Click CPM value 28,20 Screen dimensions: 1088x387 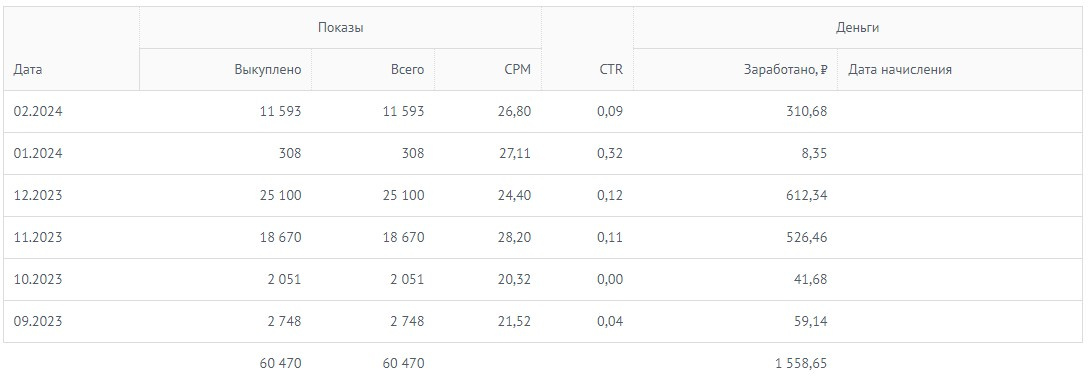(515, 237)
